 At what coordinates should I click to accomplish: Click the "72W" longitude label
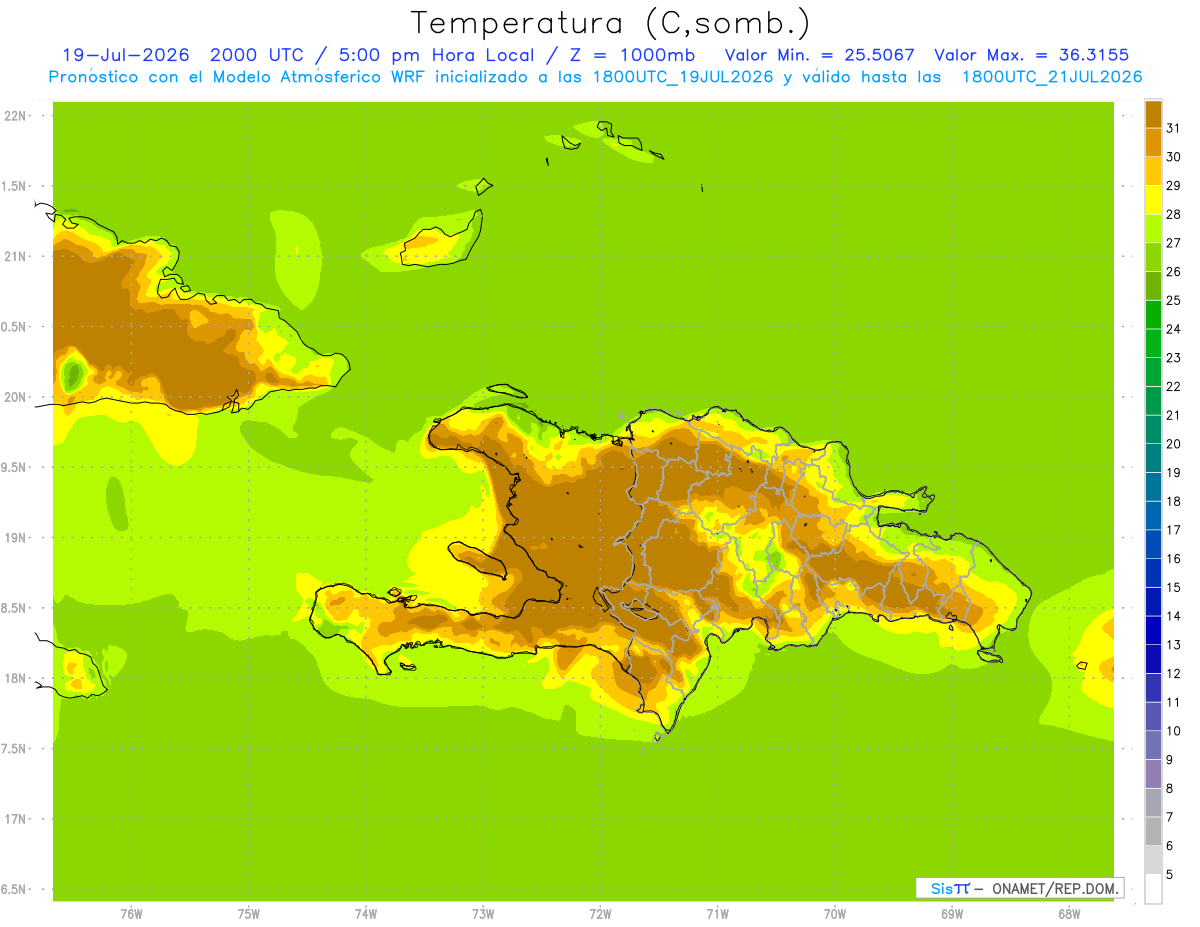(600, 914)
